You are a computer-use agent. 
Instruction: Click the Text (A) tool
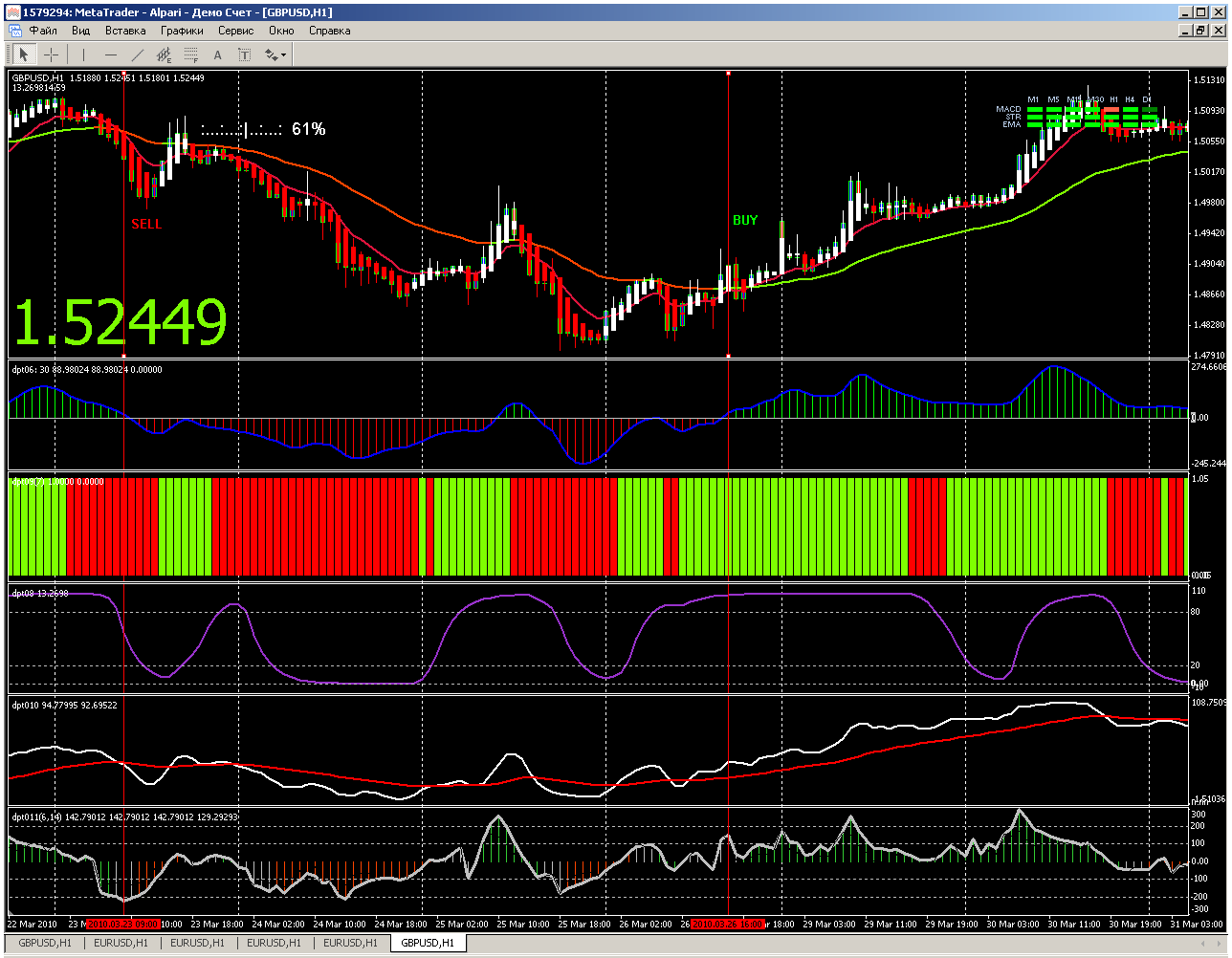[x=217, y=54]
